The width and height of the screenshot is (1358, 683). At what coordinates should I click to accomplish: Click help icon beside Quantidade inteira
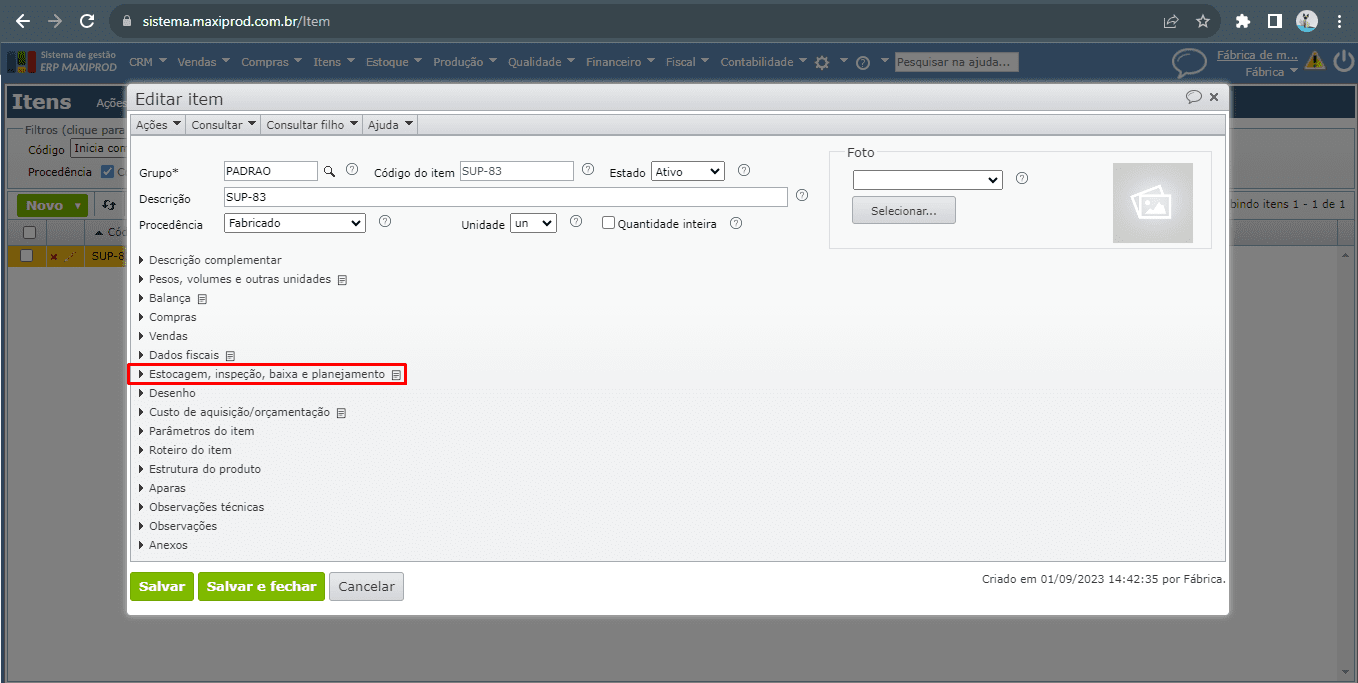pyautogui.click(x=736, y=223)
